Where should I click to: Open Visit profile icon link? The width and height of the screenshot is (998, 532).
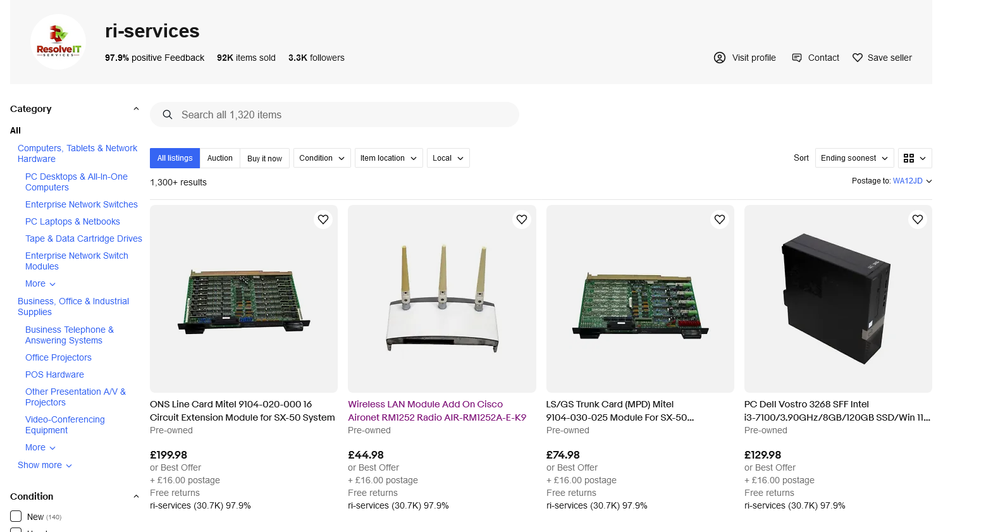pyautogui.click(x=719, y=58)
